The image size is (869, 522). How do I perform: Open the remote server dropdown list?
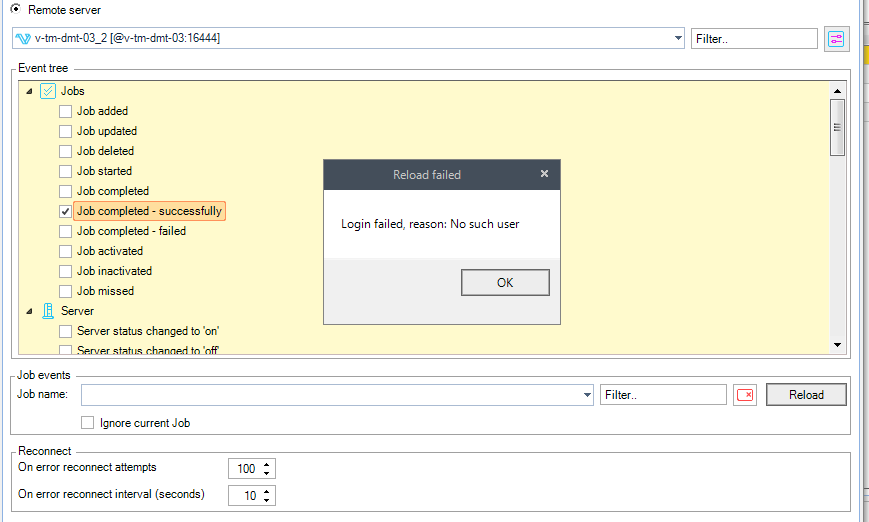(679, 39)
